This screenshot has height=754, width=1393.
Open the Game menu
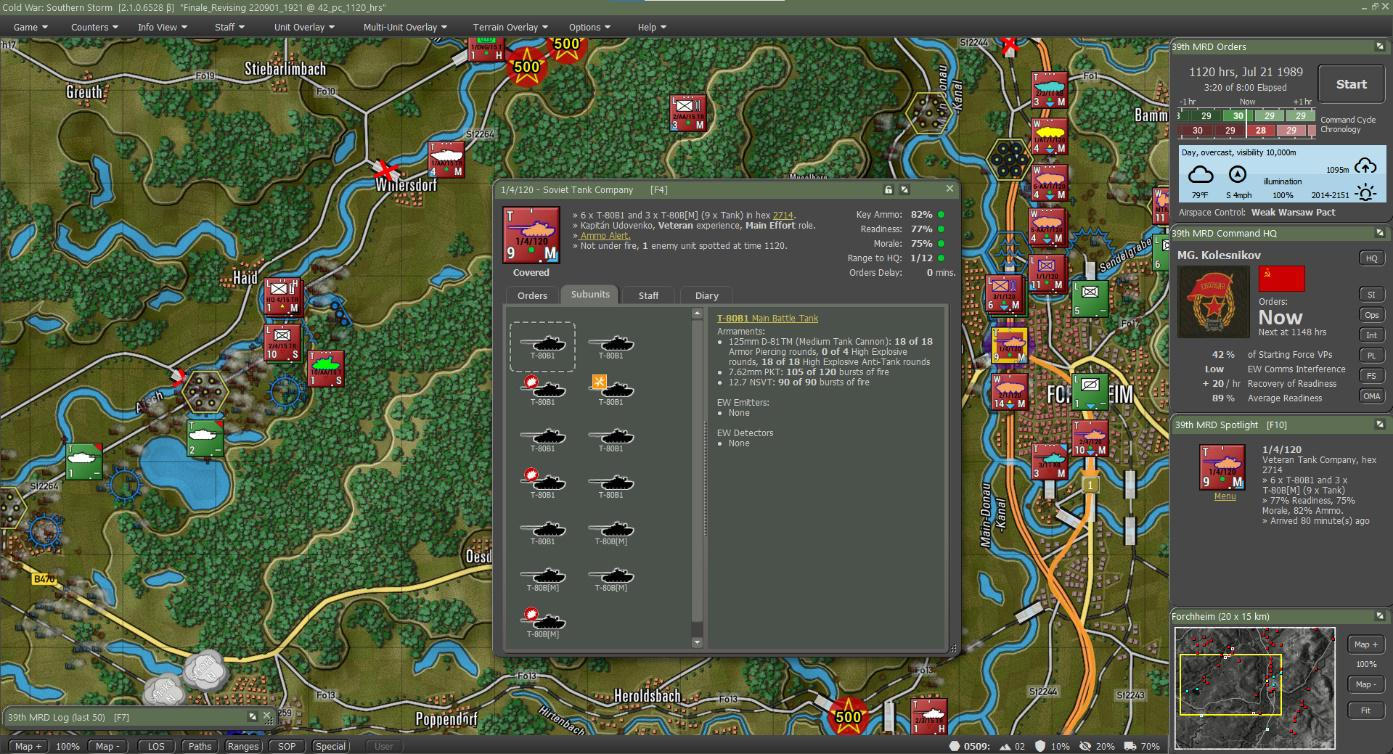coord(30,27)
